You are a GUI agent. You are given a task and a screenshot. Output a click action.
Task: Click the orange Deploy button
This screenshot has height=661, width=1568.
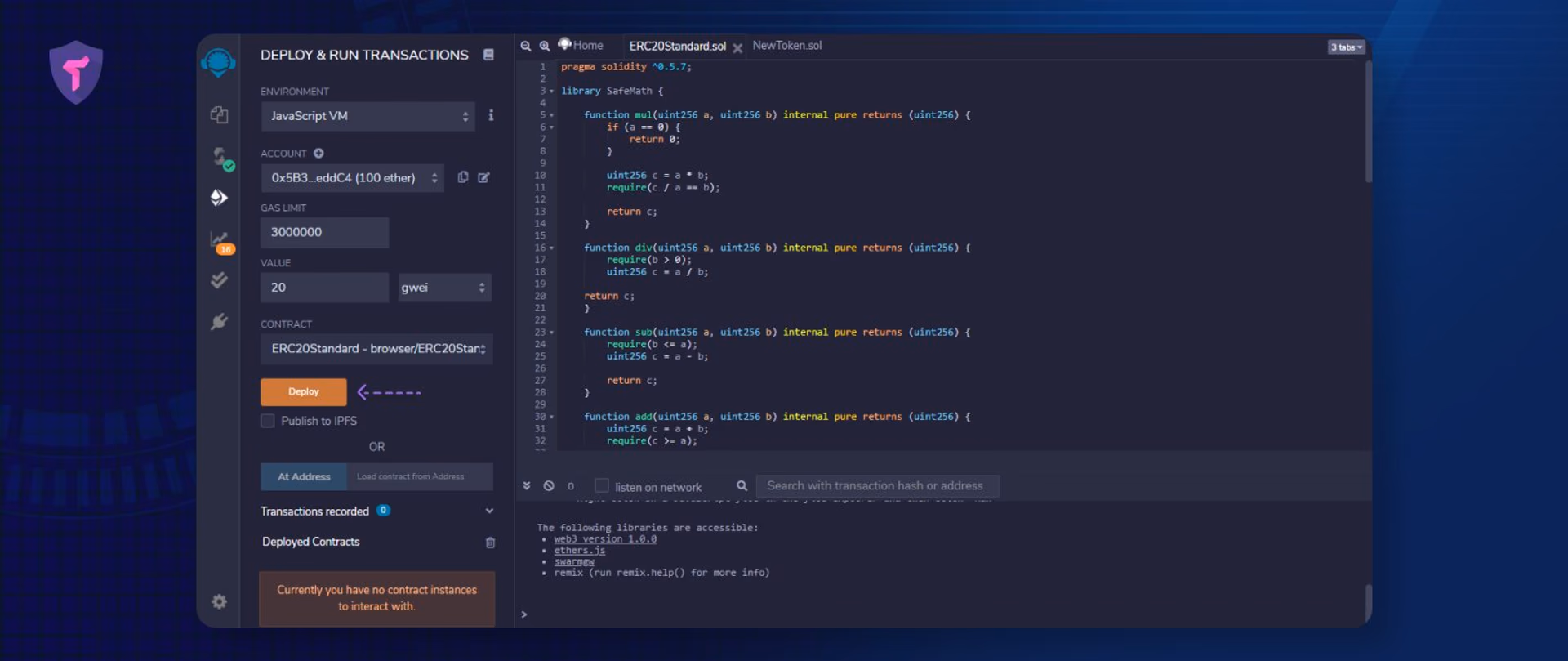304,392
